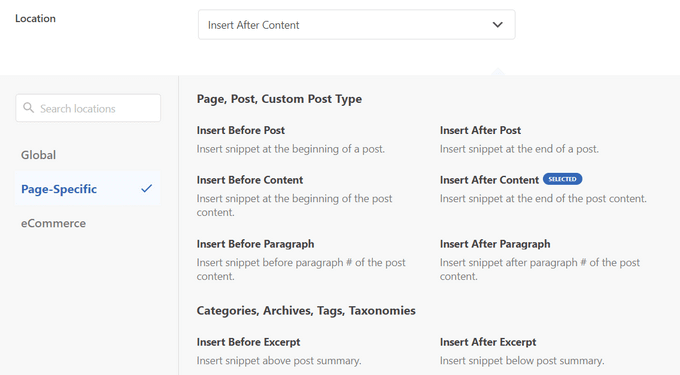Click text 'Insert snippet below post summary.'
The height and width of the screenshot is (375, 680).
(x=522, y=360)
